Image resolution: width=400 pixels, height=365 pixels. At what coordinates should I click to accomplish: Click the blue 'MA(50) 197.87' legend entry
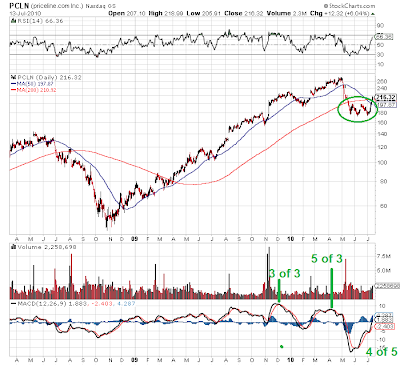click(33, 84)
